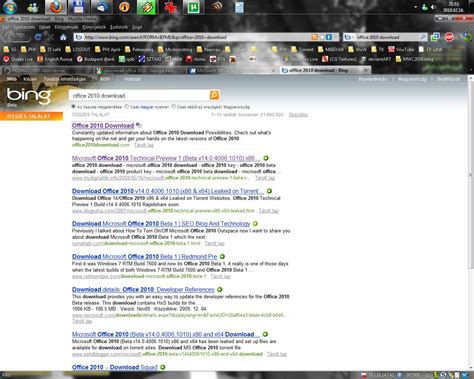Image resolution: width=474 pixels, height=379 pixels.
Task: Click the orange Bing search button
Action: 214,95
